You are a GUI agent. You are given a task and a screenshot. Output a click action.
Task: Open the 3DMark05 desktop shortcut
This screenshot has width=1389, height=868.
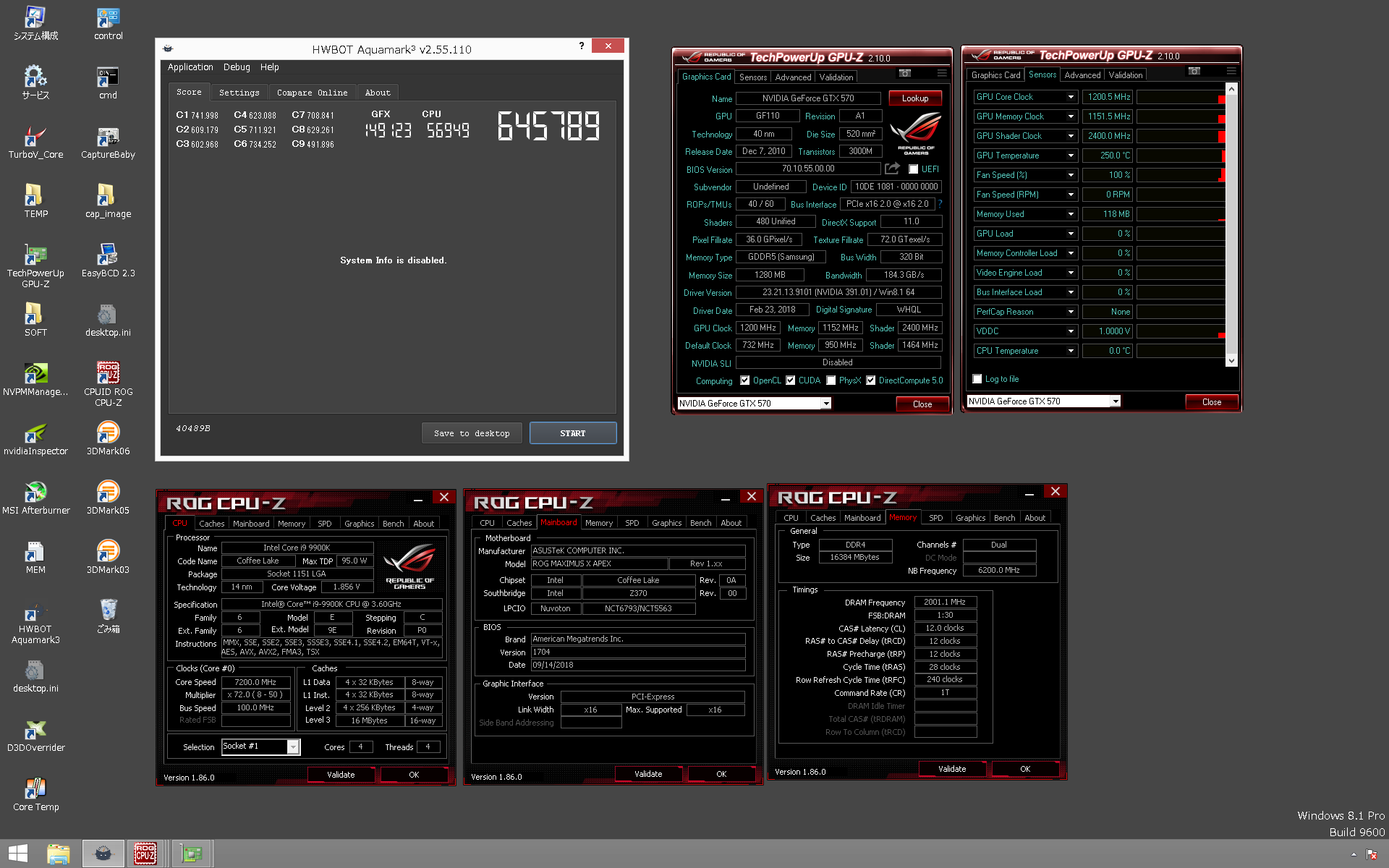(x=108, y=498)
